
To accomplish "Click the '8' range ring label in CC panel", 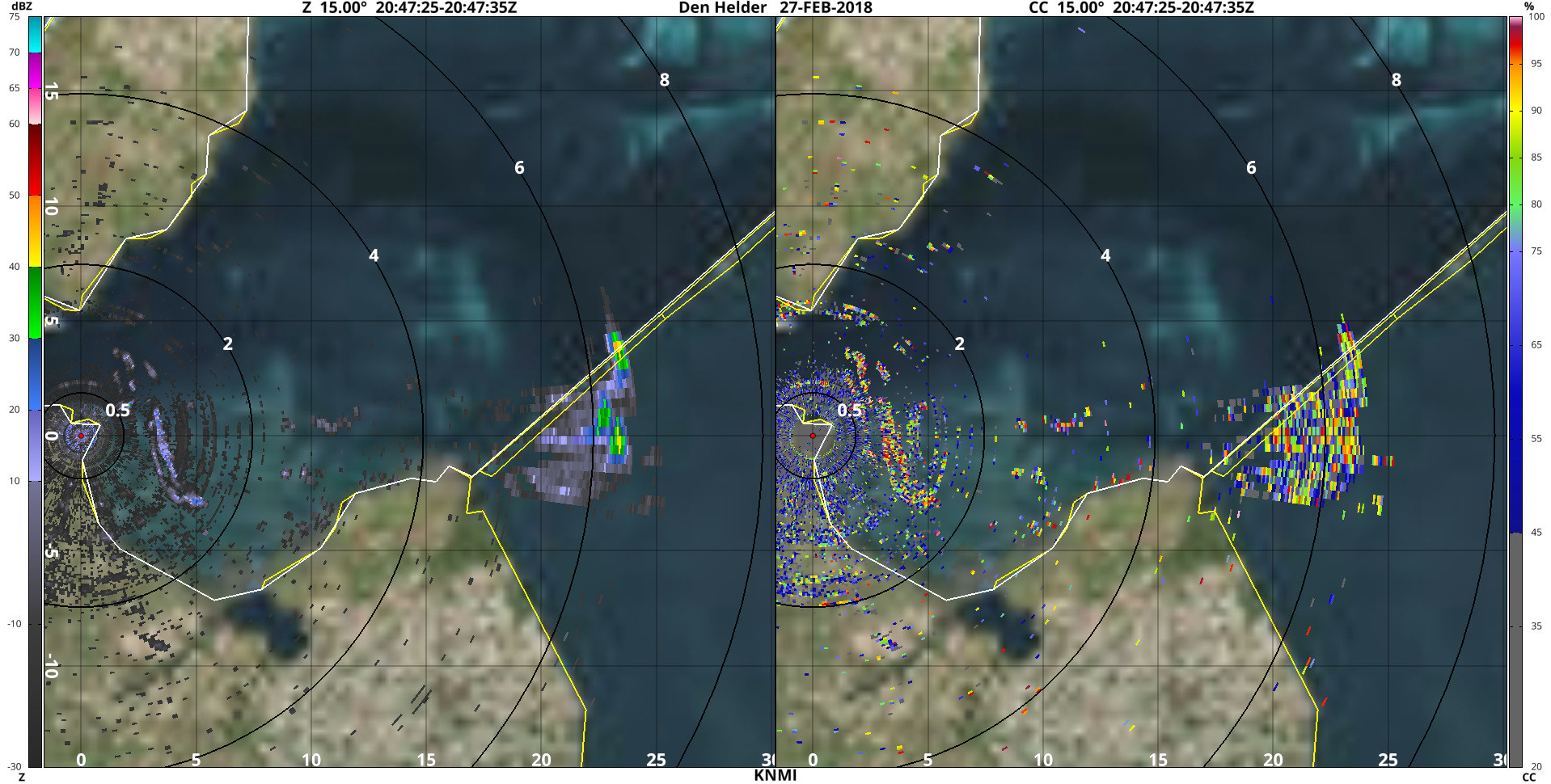I will click(1397, 80).
